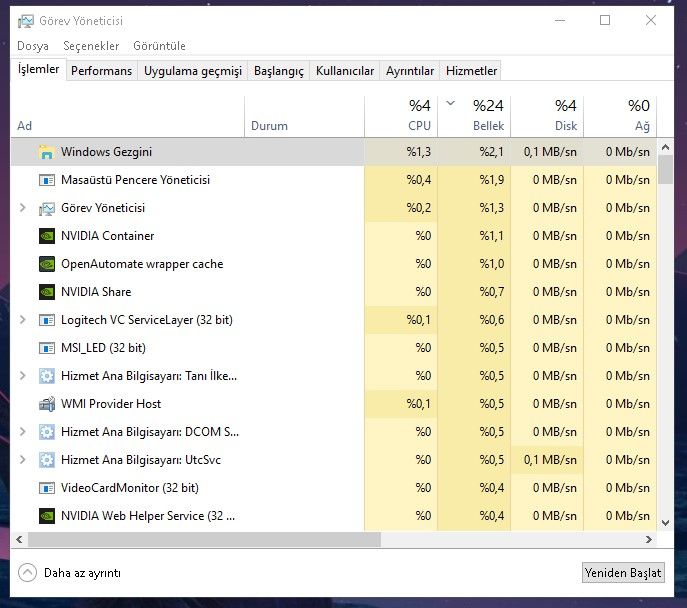The image size is (687, 608).
Task: Click the WMI Provider Host icon
Action: pyautogui.click(x=46, y=404)
